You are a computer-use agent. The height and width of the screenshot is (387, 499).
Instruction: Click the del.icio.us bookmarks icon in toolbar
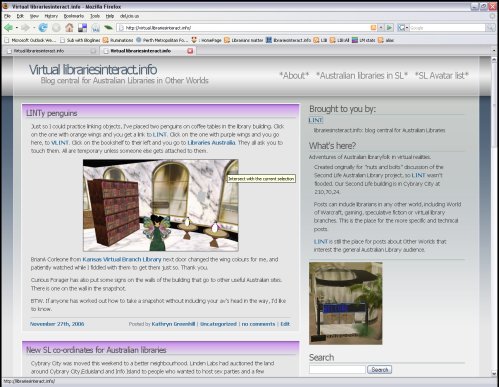(x=82, y=28)
